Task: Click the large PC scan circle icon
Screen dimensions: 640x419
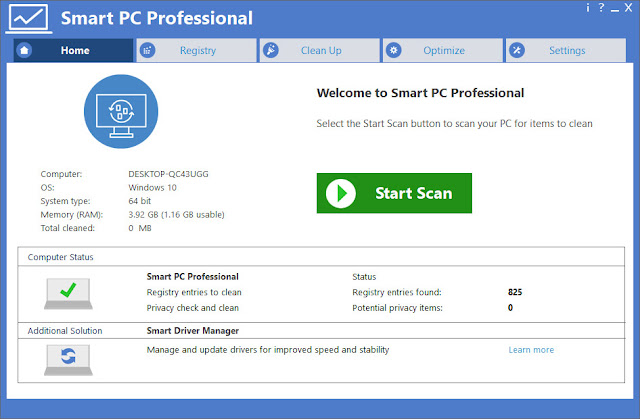Action: pos(121,111)
